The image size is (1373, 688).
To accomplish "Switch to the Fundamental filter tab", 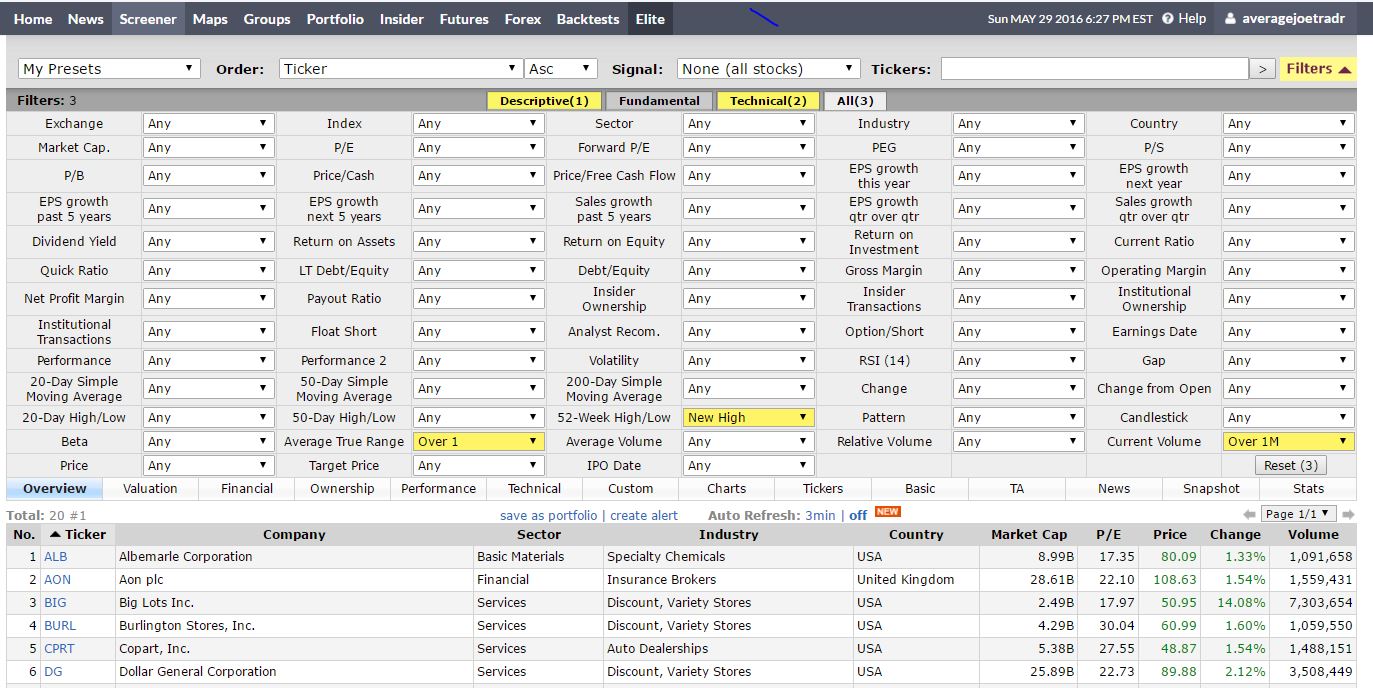I will pyautogui.click(x=659, y=101).
